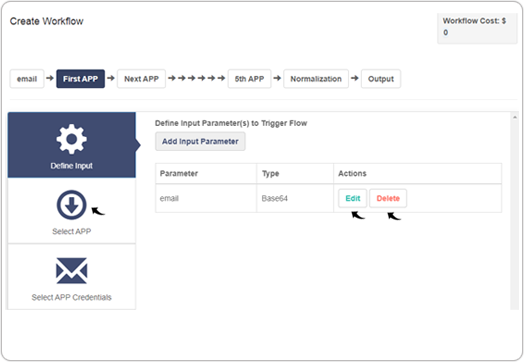Click the Actions column header
This screenshot has width=524, height=362.
(x=417, y=173)
